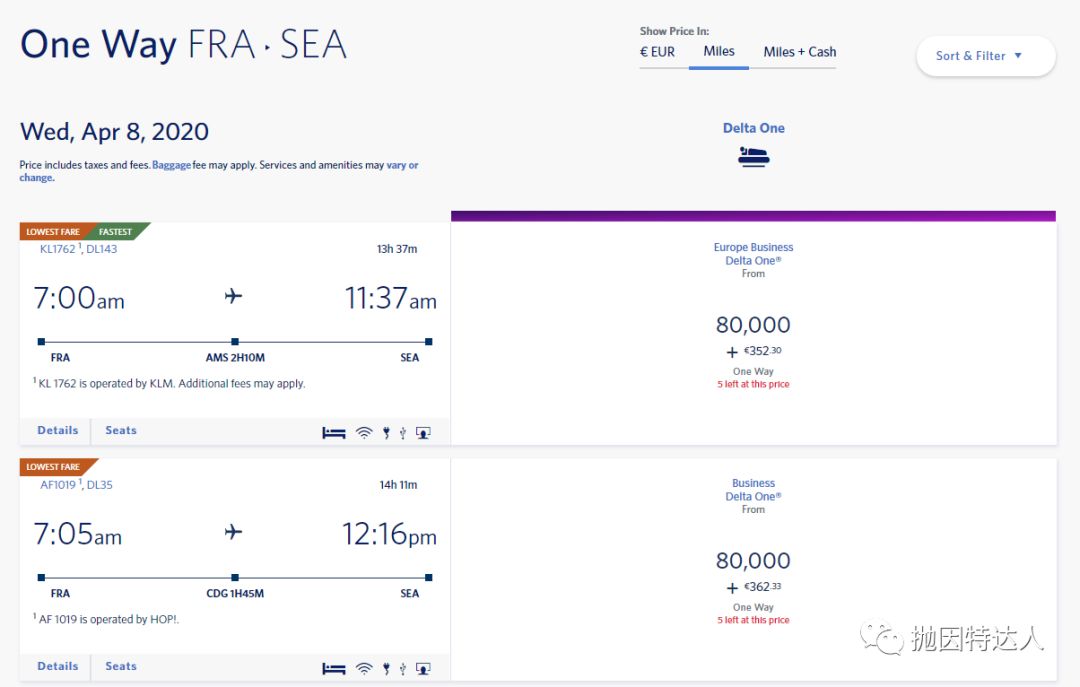Click the USB port icon on AF1019 flight
This screenshot has height=687, width=1080.
(402, 669)
